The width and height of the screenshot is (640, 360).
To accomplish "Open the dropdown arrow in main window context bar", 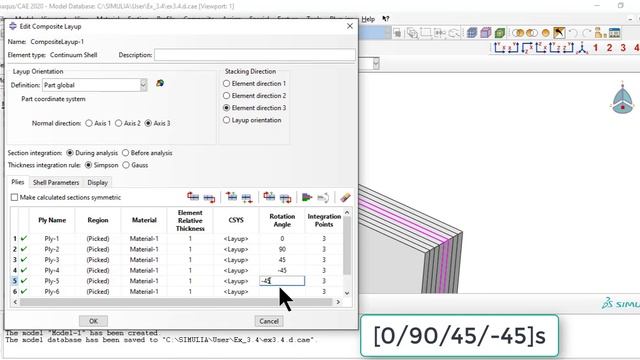I will point(376,63).
